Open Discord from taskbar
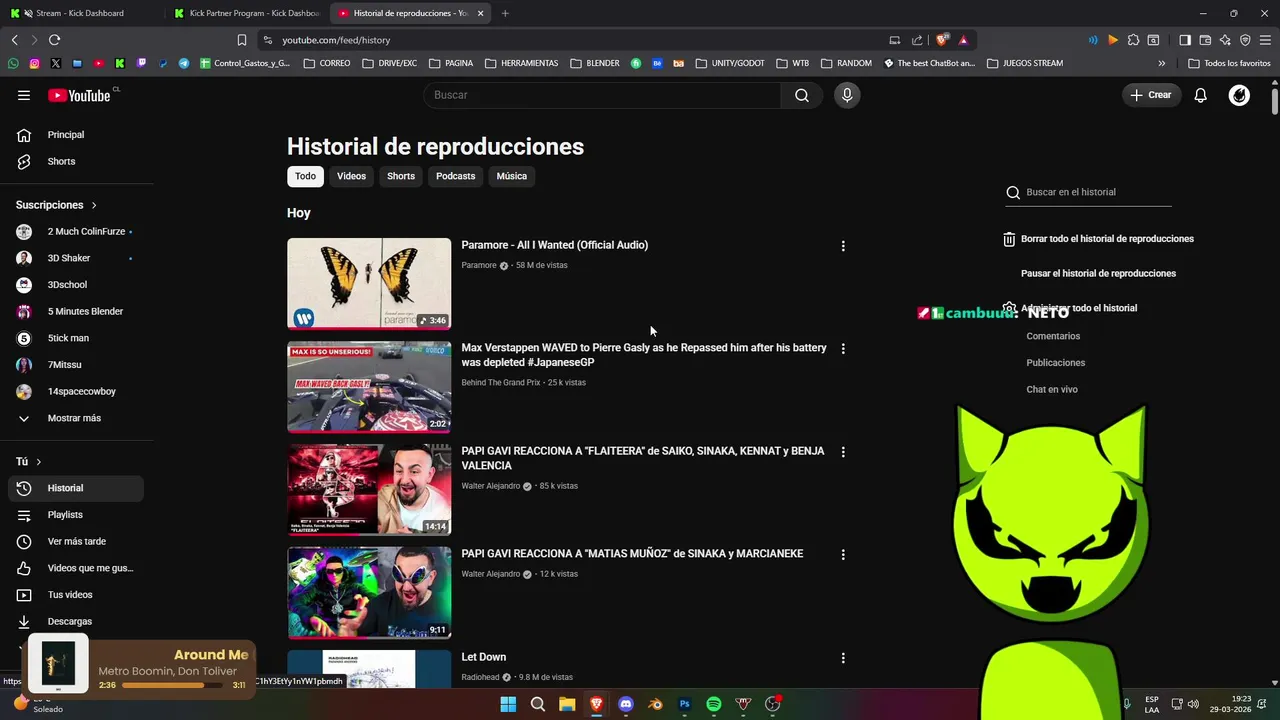The width and height of the screenshot is (1280, 720). click(626, 704)
